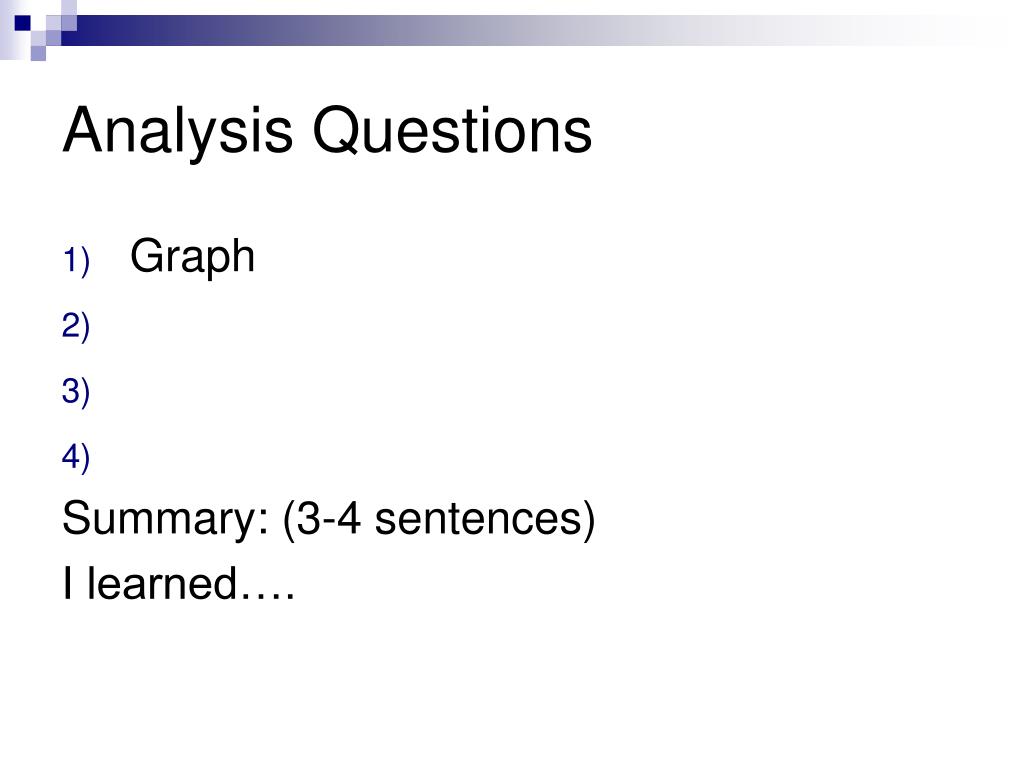1024x768 pixels.
Task: Select the word "Analysis" in the title
Action: [x=178, y=131]
